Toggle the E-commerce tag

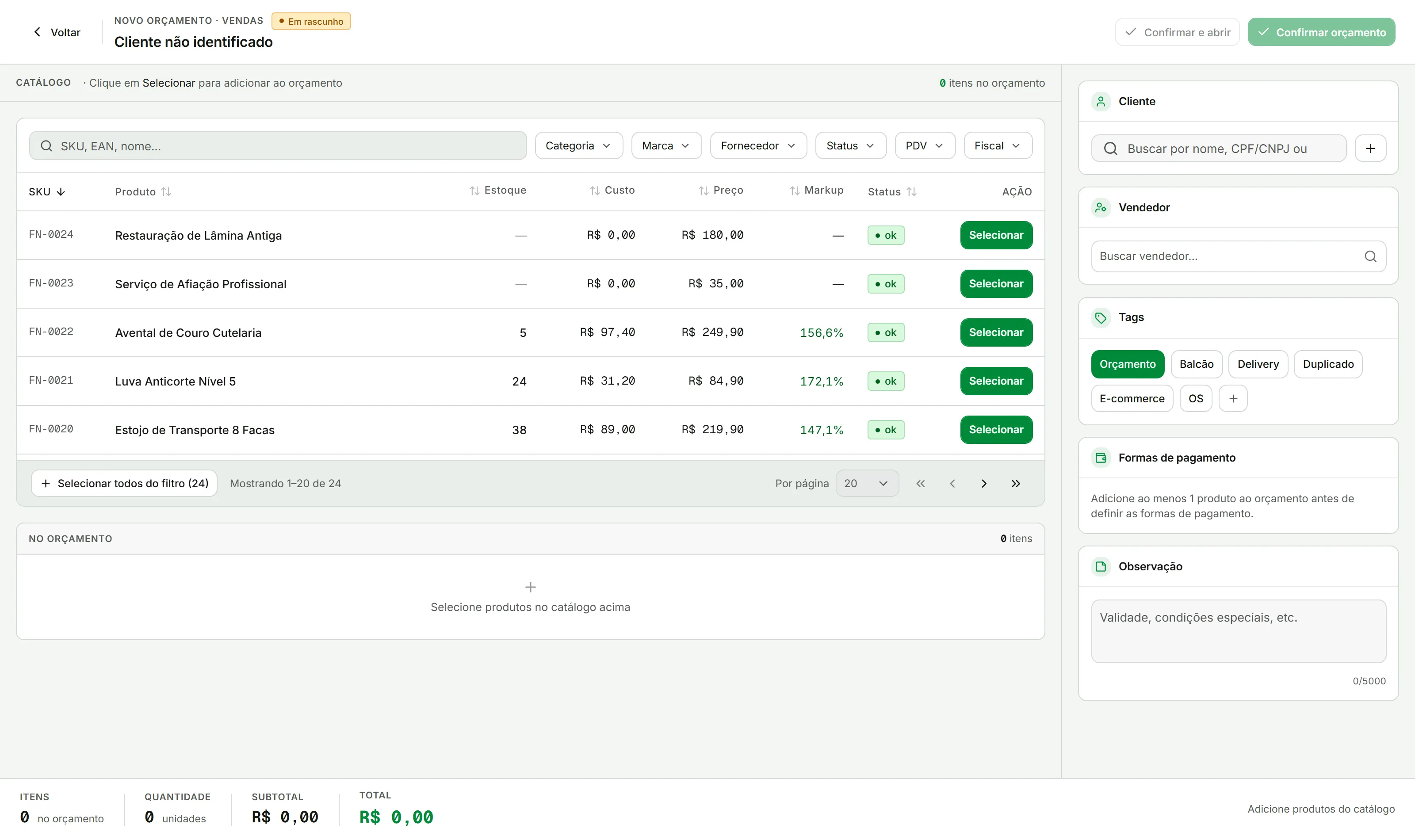1132,398
